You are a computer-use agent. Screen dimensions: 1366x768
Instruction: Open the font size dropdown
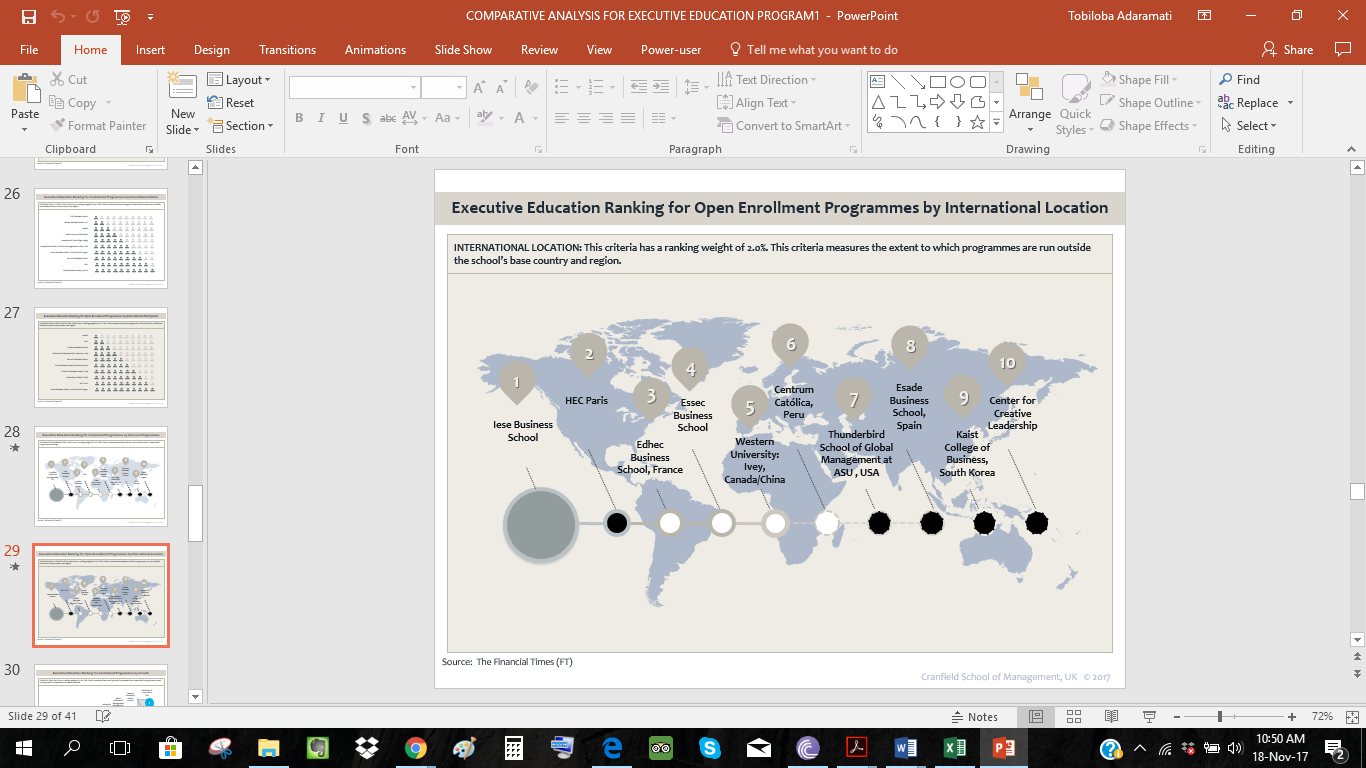[x=458, y=88]
